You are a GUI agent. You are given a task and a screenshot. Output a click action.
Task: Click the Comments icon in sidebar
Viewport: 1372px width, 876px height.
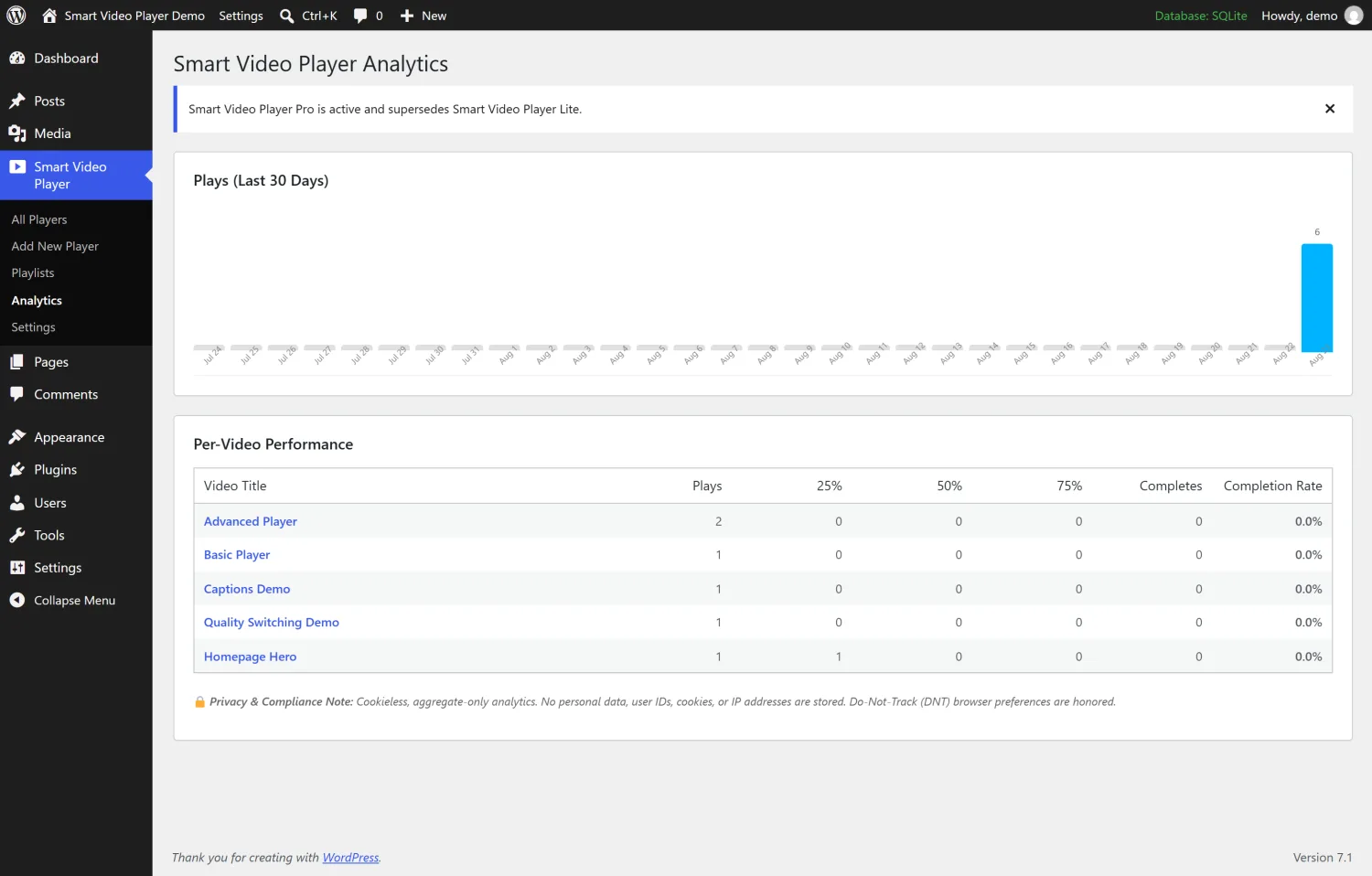(17, 394)
